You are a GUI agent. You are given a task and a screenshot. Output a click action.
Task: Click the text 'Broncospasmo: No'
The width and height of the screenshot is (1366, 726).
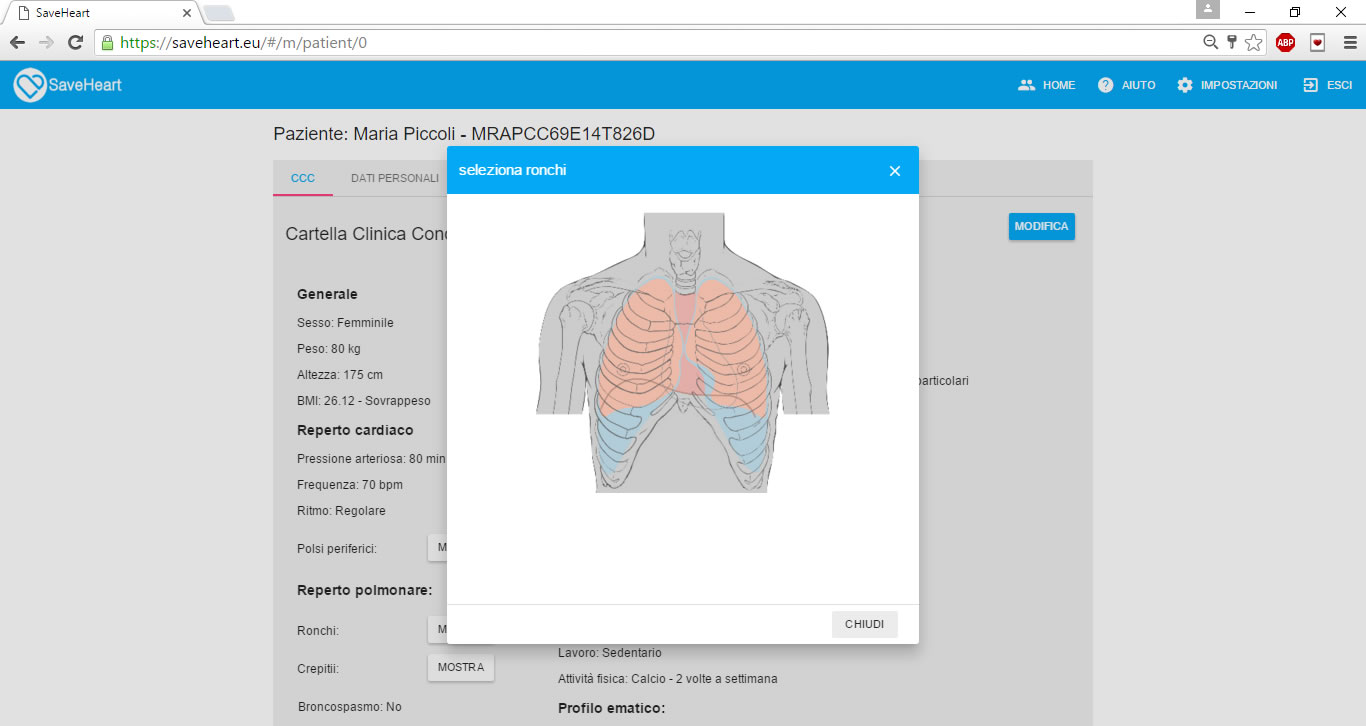350,707
